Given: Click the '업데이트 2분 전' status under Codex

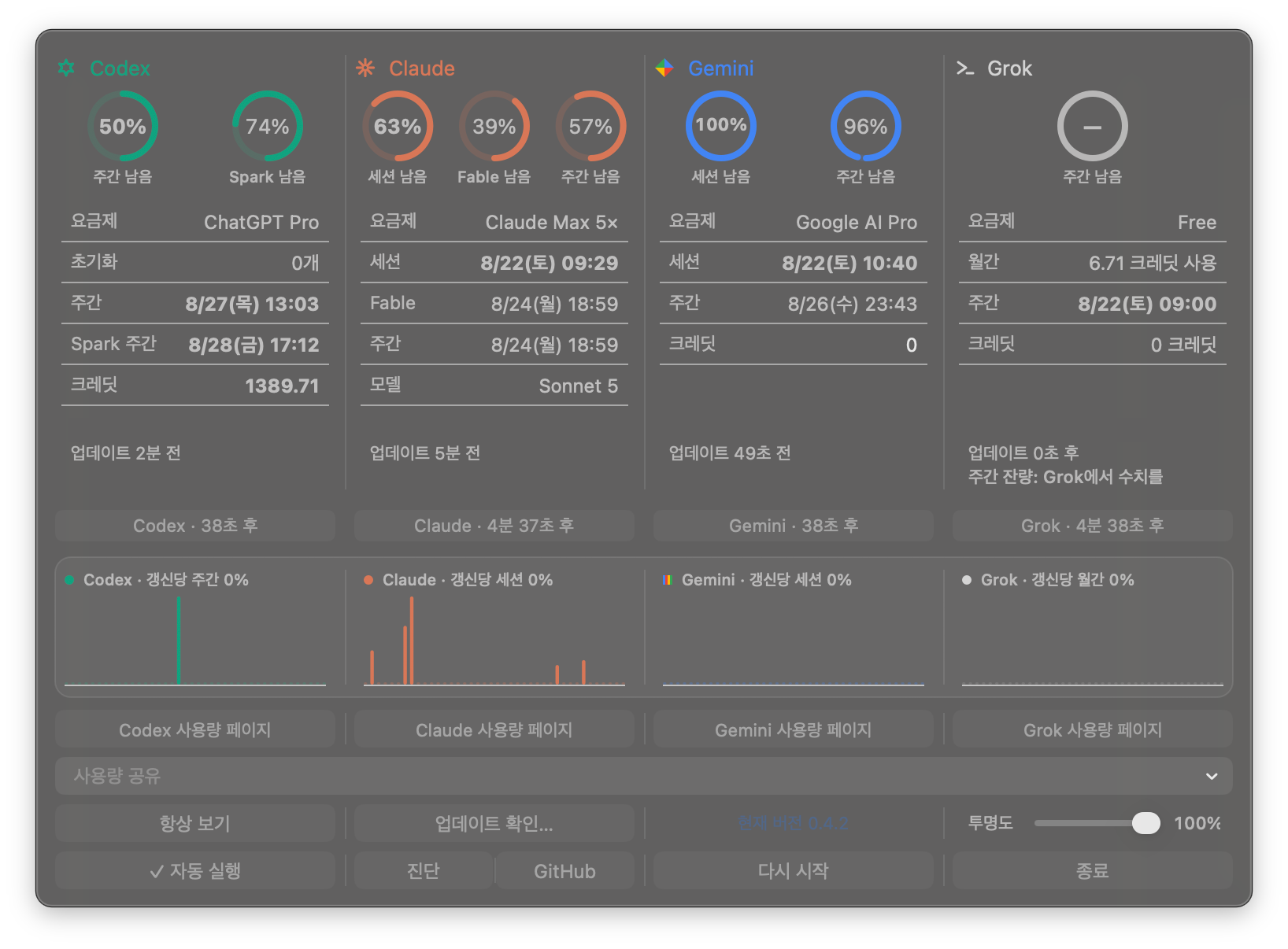Looking at the screenshot, I should [126, 453].
